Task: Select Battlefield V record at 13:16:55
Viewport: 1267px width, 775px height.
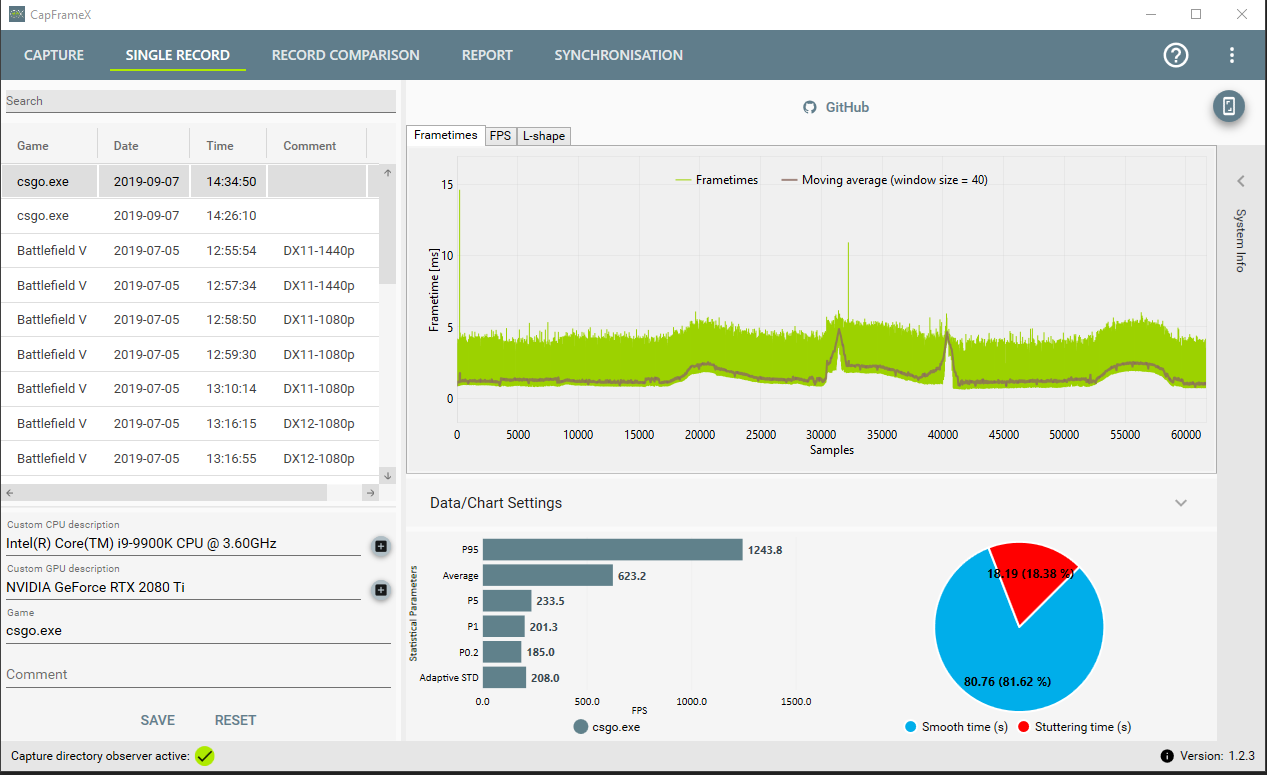Action: coord(190,458)
